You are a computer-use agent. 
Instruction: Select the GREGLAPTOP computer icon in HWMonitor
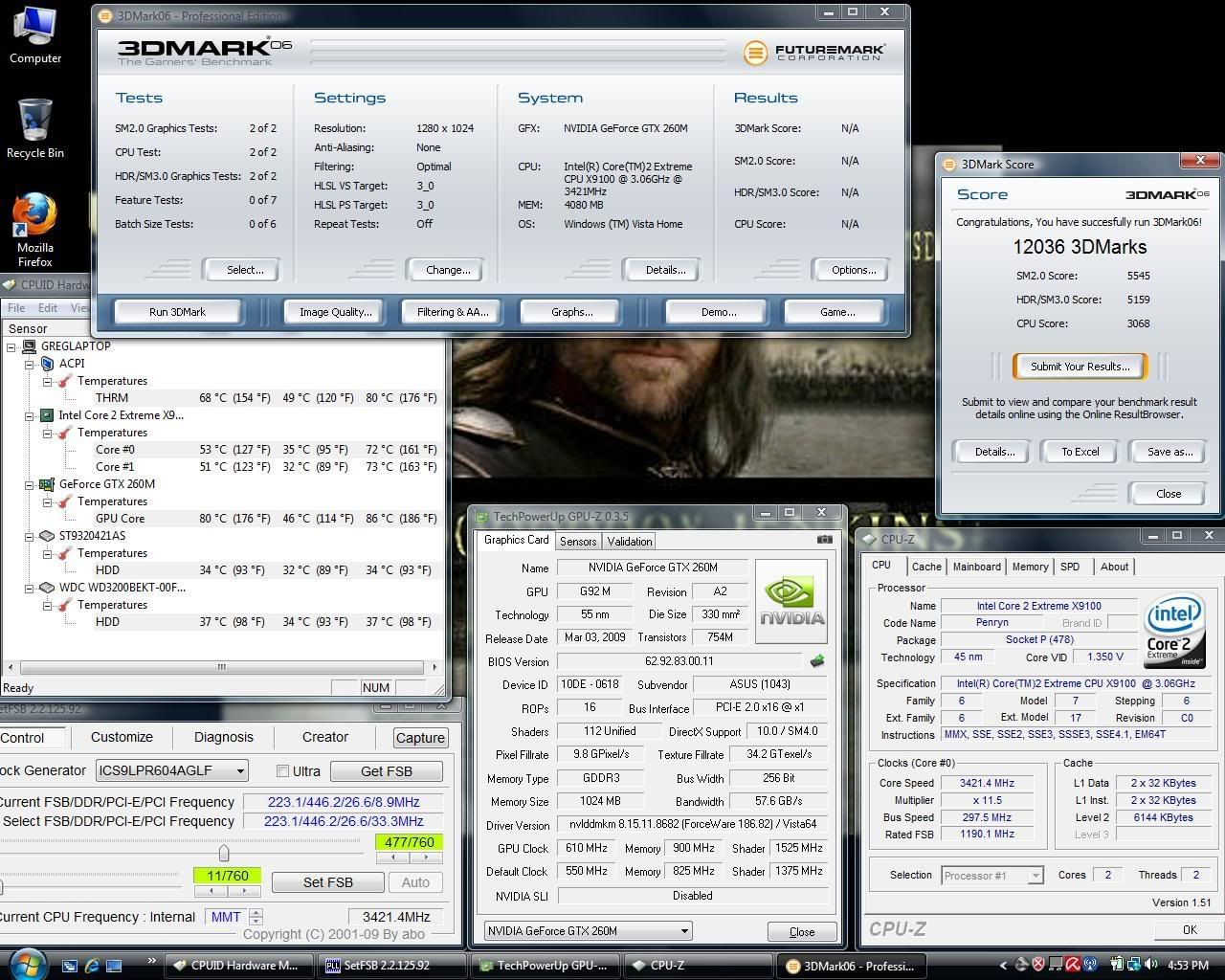tap(29, 346)
